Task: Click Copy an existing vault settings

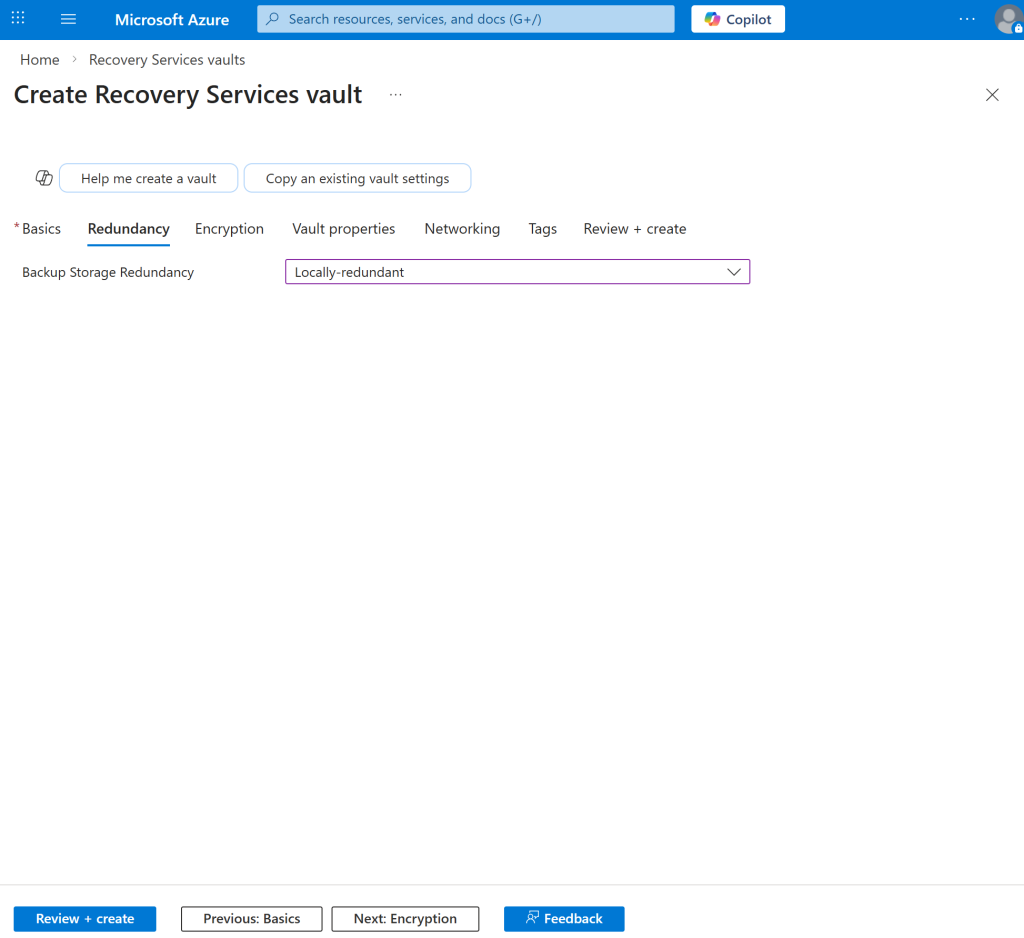Action: (357, 178)
